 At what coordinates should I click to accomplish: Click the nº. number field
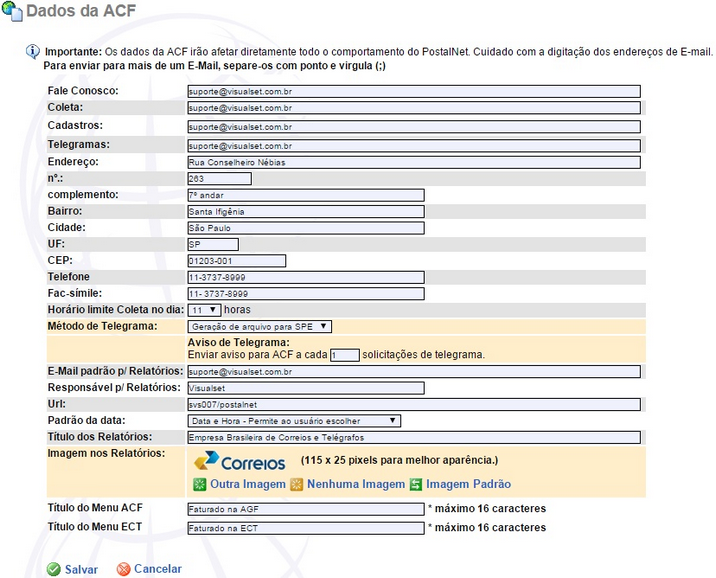pyautogui.click(x=219, y=179)
